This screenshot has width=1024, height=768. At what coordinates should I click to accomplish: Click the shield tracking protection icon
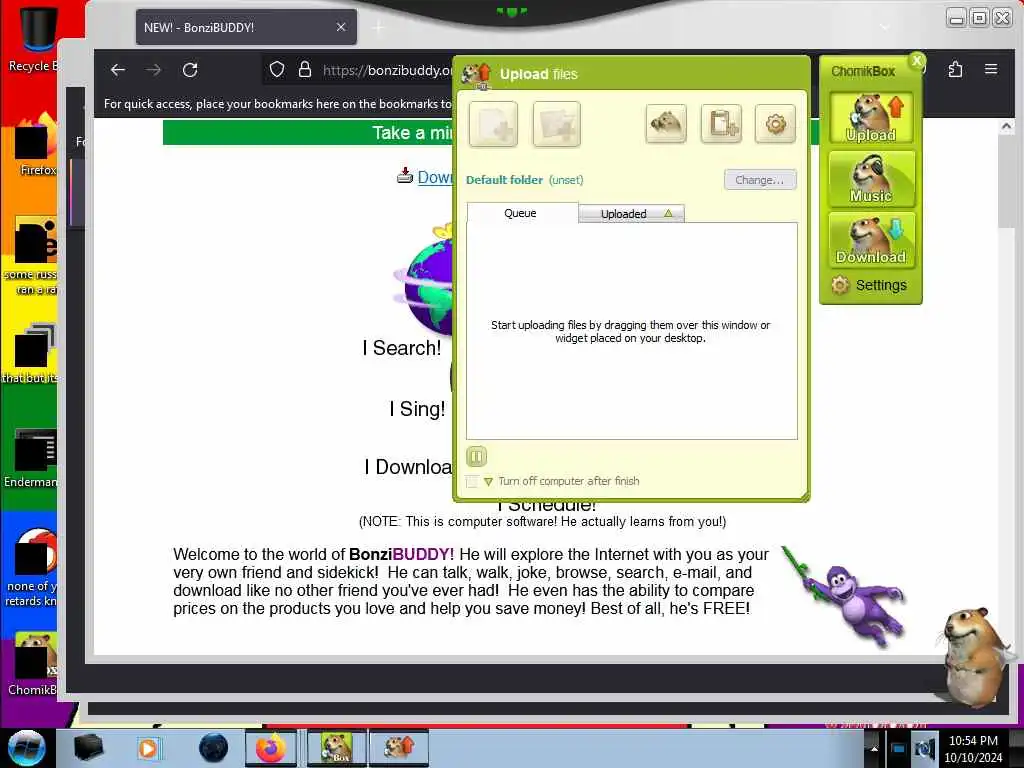point(277,69)
